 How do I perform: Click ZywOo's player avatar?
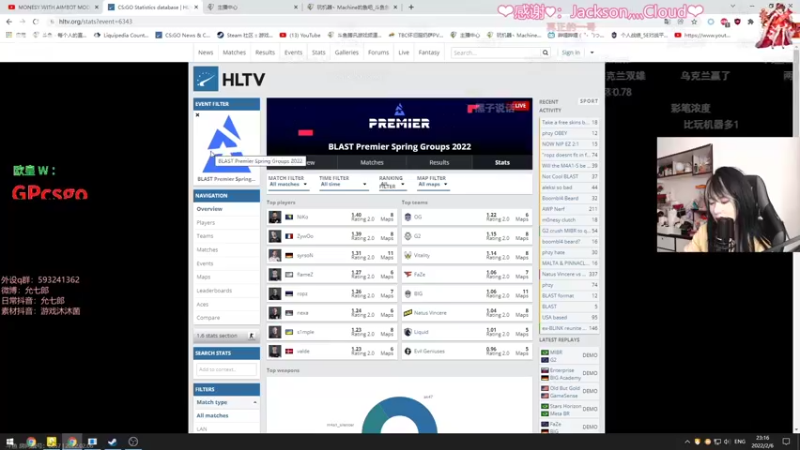pos(274,236)
